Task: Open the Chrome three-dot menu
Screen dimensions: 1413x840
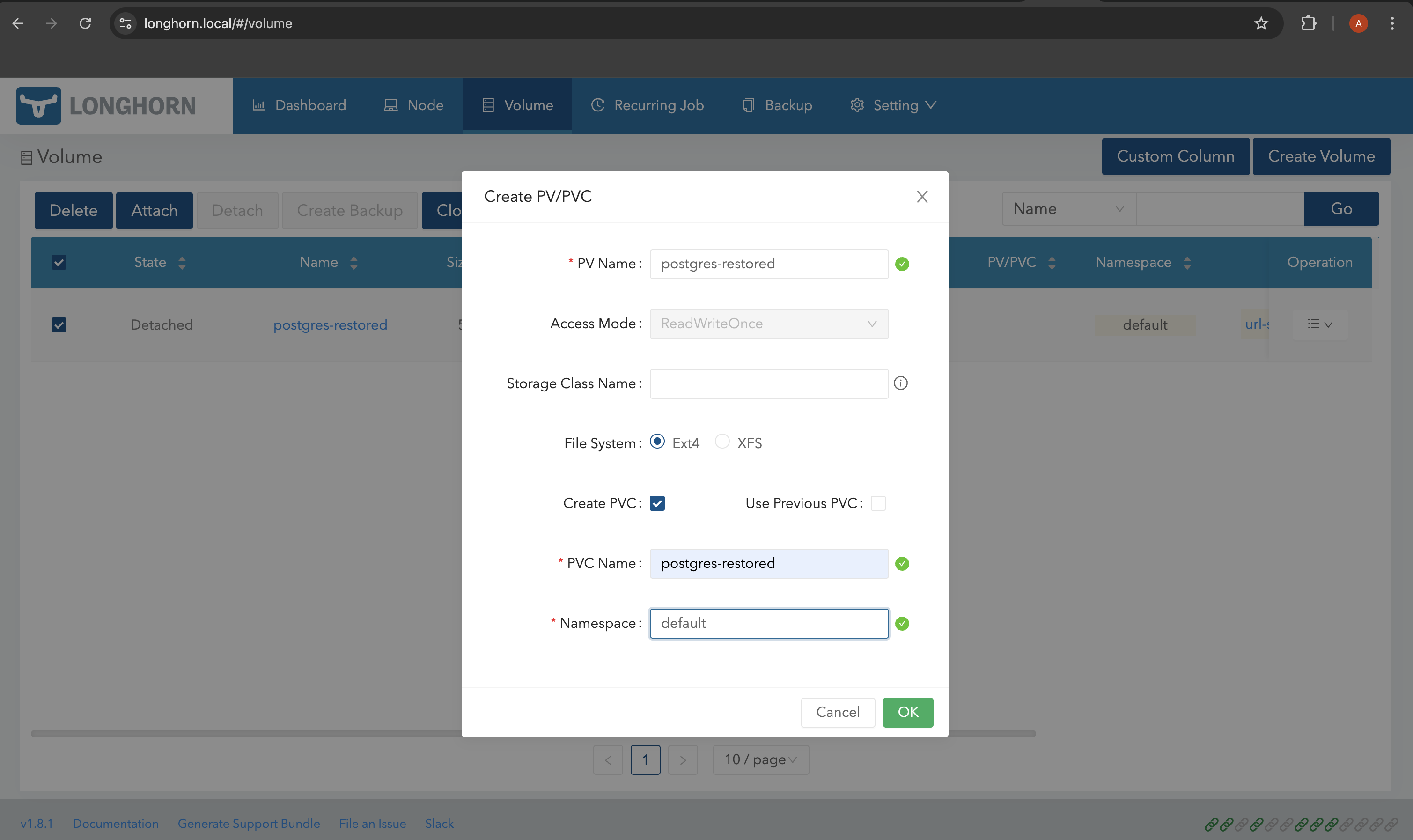Action: click(1392, 23)
